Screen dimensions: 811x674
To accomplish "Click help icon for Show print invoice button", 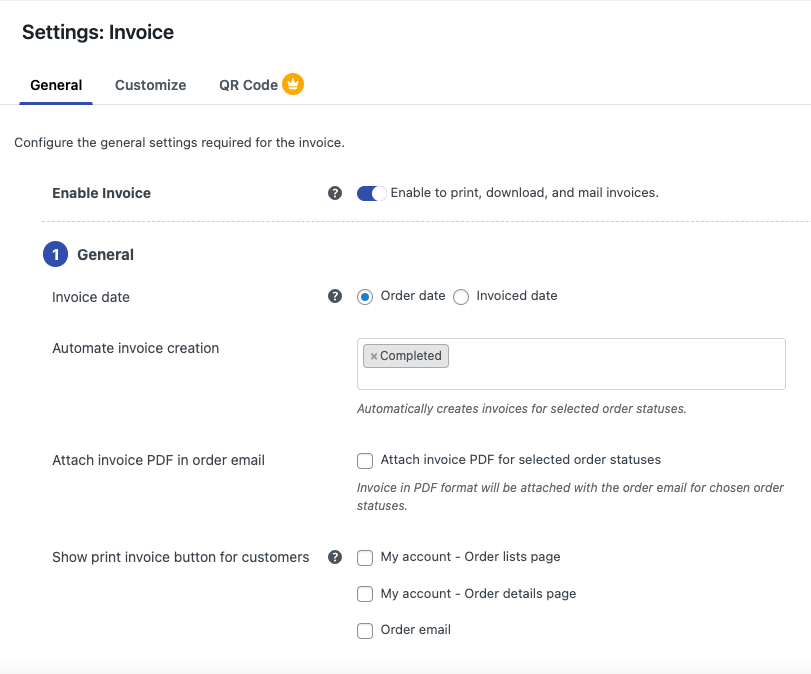I will tap(335, 557).
